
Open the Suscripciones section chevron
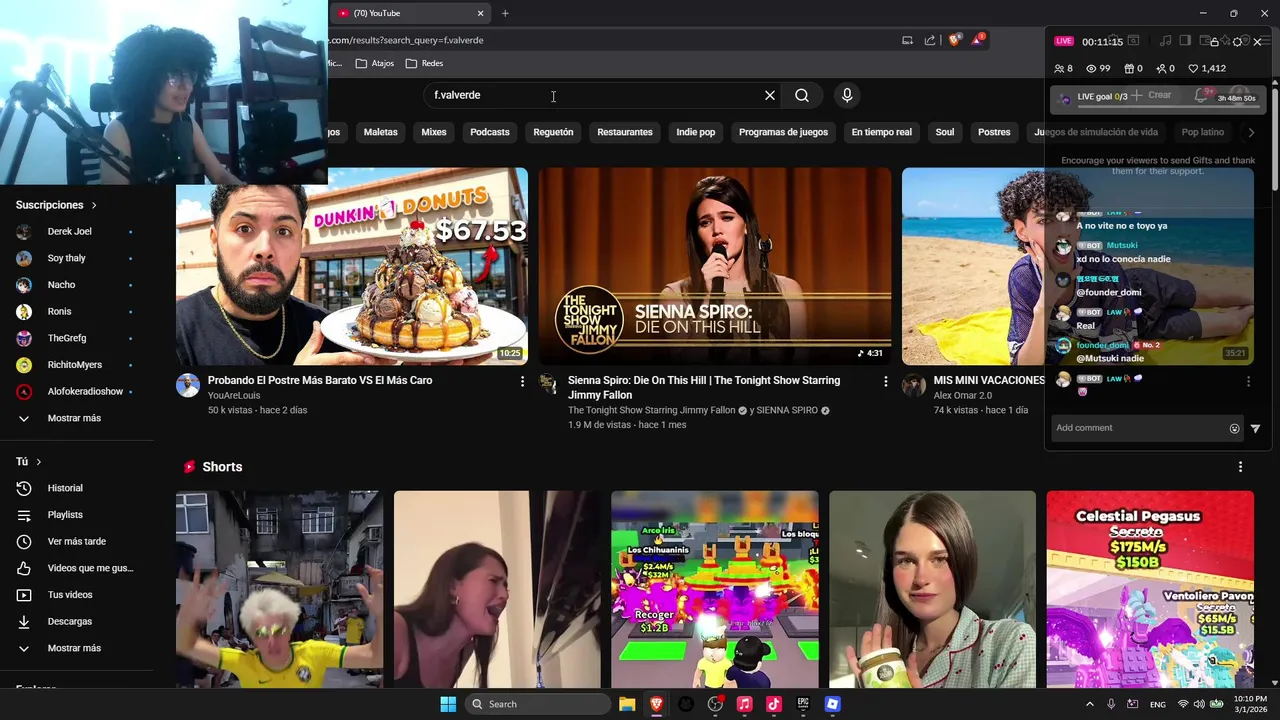tap(94, 205)
